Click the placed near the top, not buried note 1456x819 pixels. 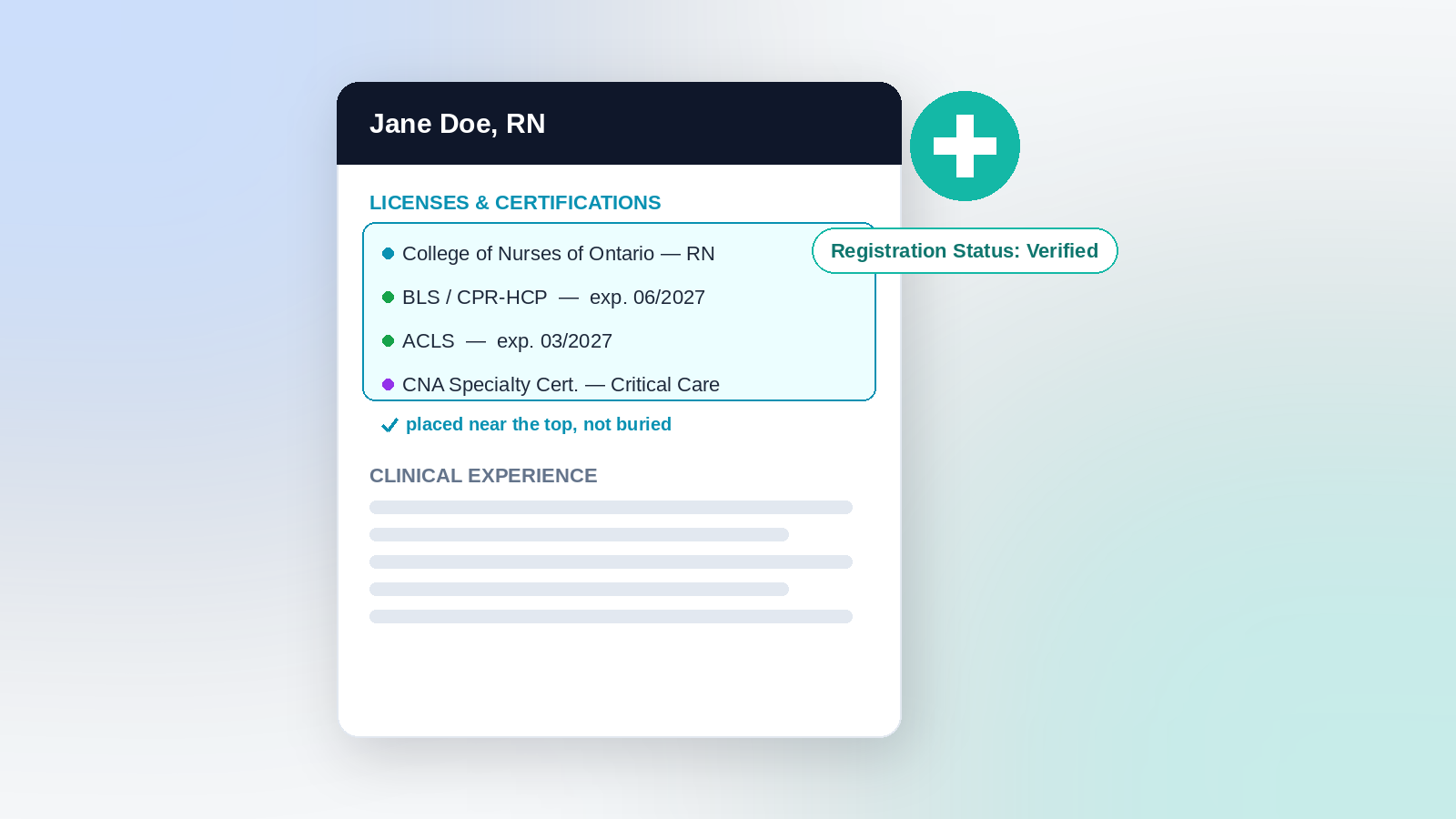(539, 424)
